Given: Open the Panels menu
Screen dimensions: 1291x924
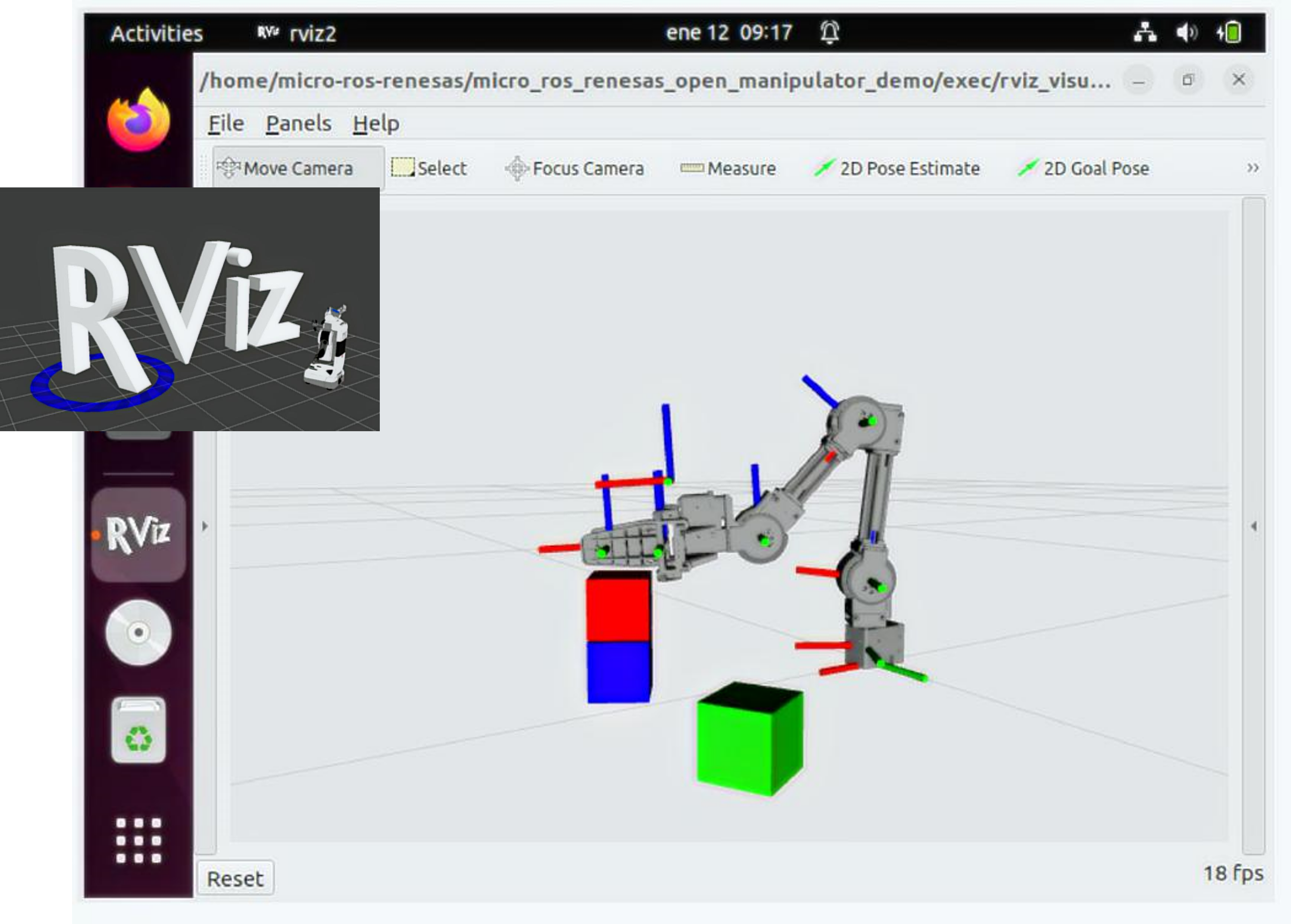Looking at the screenshot, I should [299, 124].
